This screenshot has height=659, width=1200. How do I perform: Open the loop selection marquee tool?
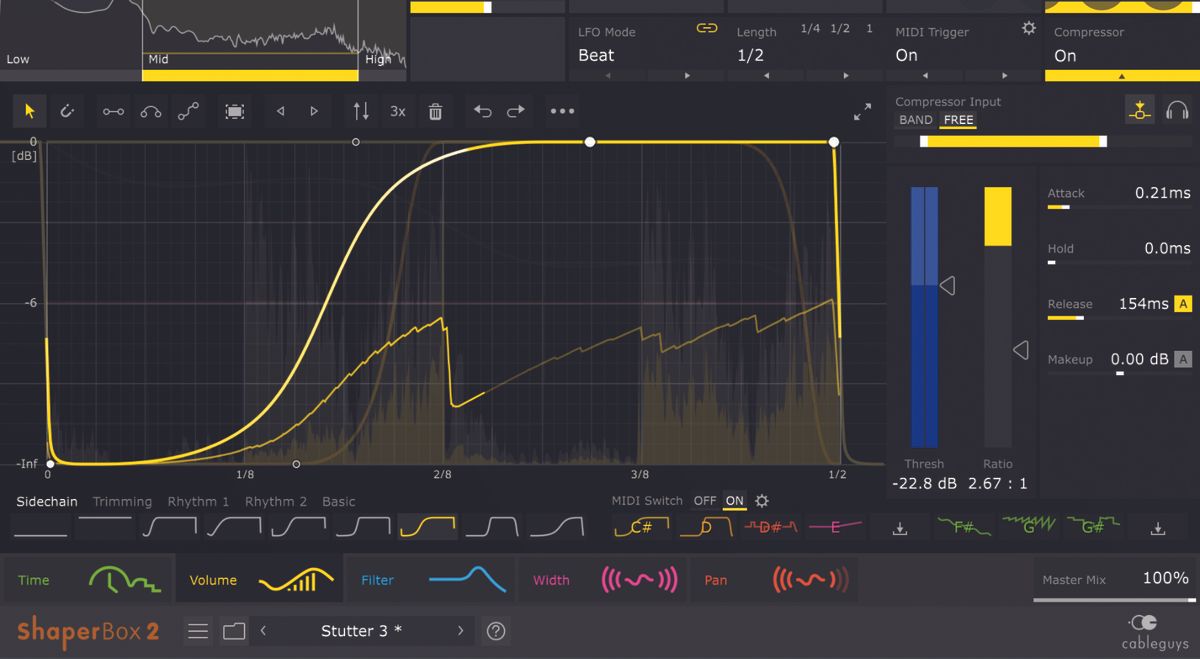234,111
